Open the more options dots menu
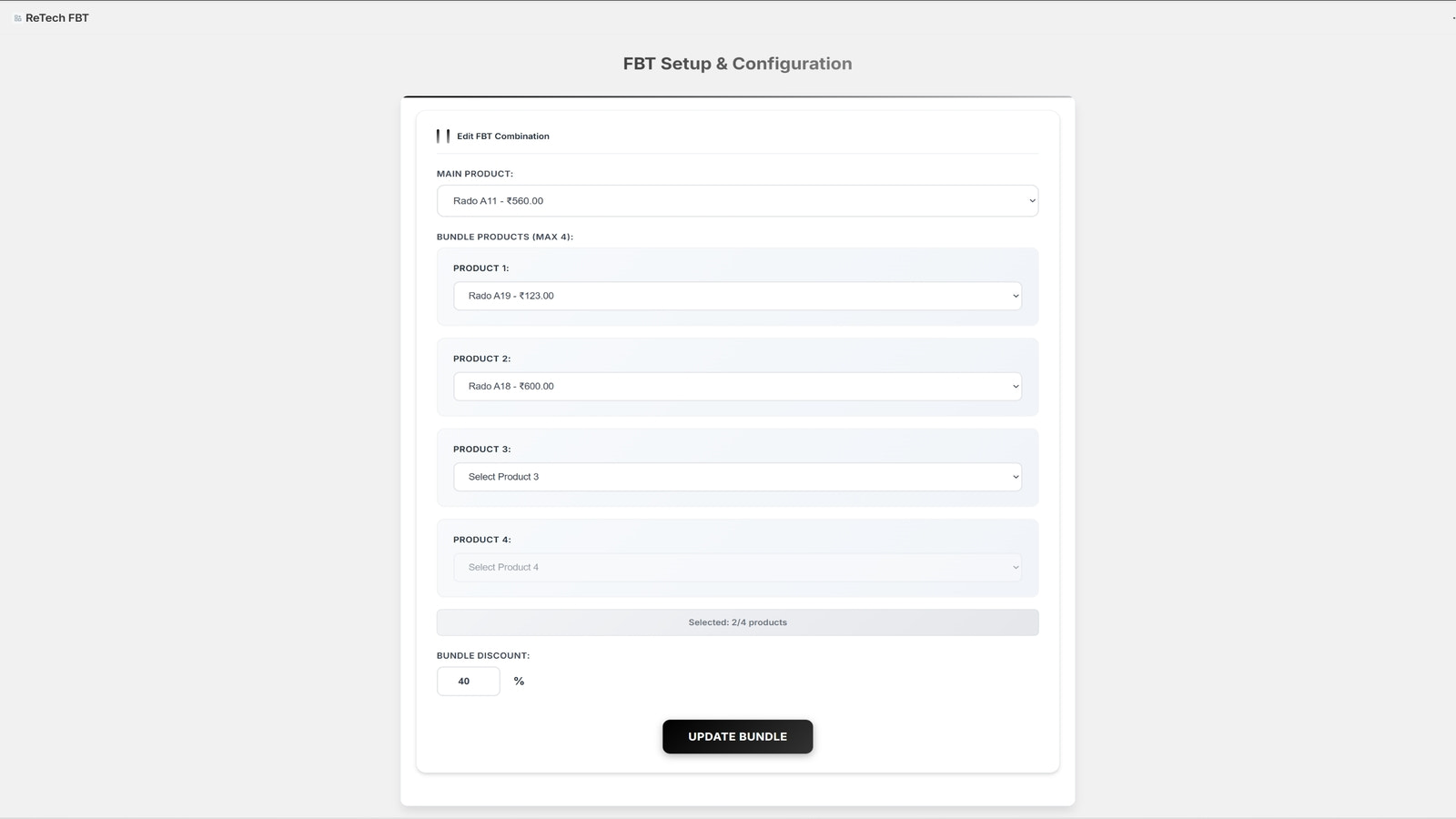 (1453, 18)
